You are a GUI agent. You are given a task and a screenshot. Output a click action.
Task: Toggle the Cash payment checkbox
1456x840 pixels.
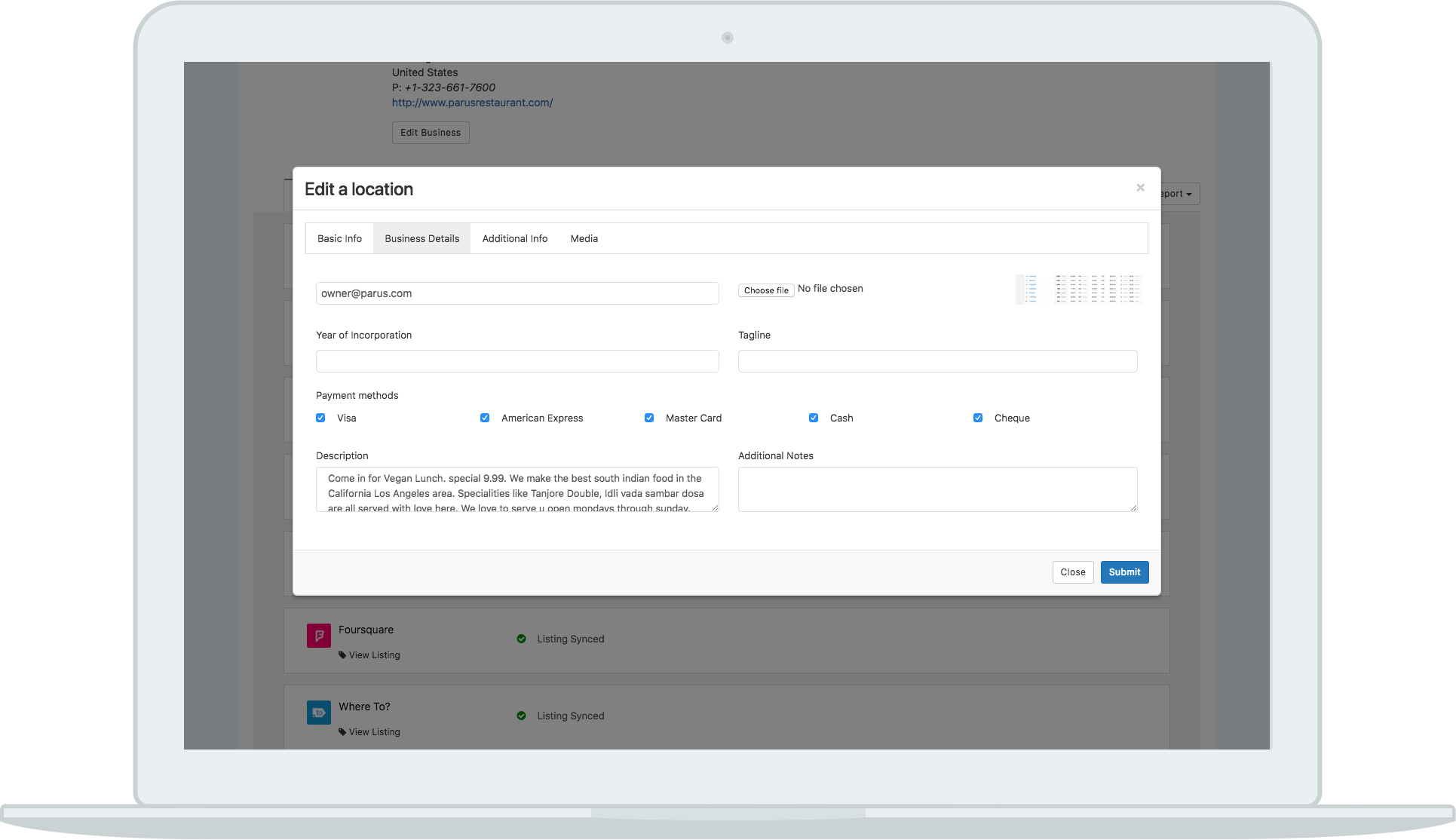pos(814,418)
